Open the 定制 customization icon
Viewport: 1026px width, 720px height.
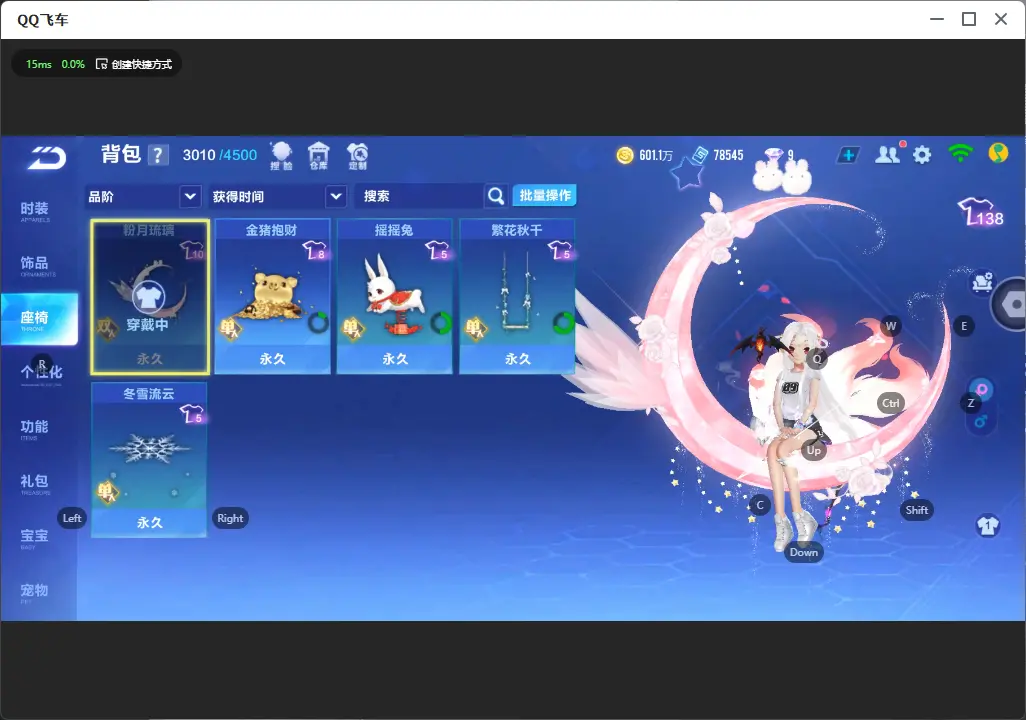[x=358, y=156]
